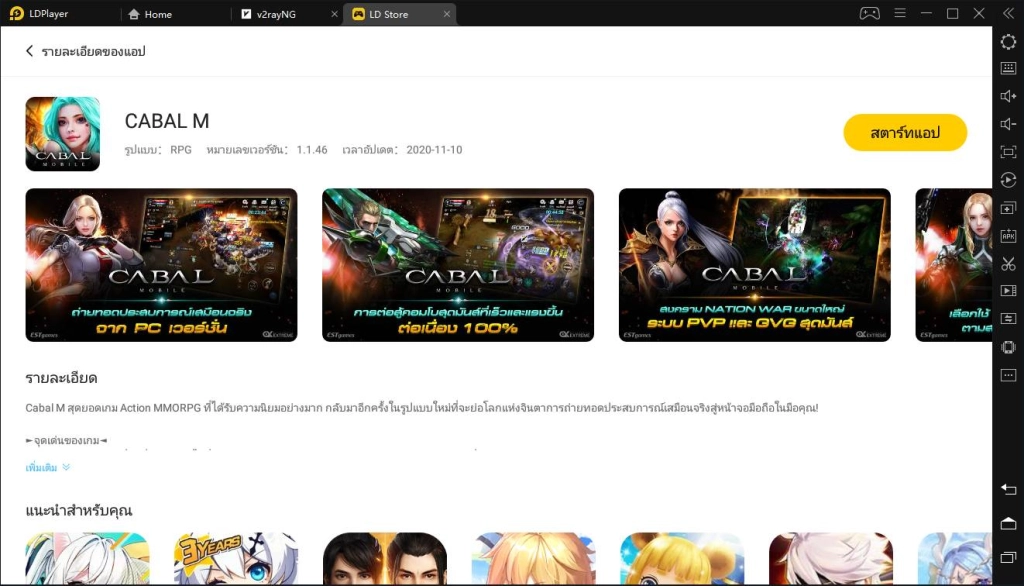This screenshot has width=1024, height=586.
Task: Open the recommended 3 Years anniversary app
Action: 236,559
